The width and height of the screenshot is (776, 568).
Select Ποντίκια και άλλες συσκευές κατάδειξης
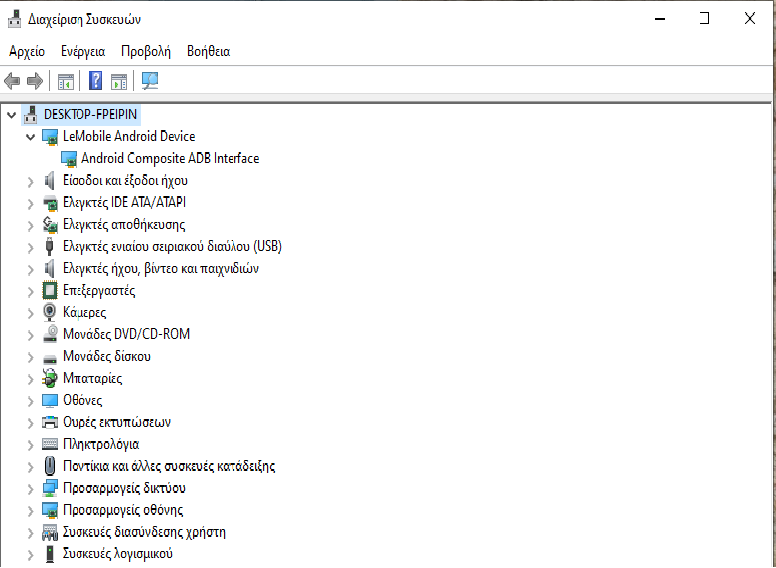pyautogui.click(x=168, y=466)
